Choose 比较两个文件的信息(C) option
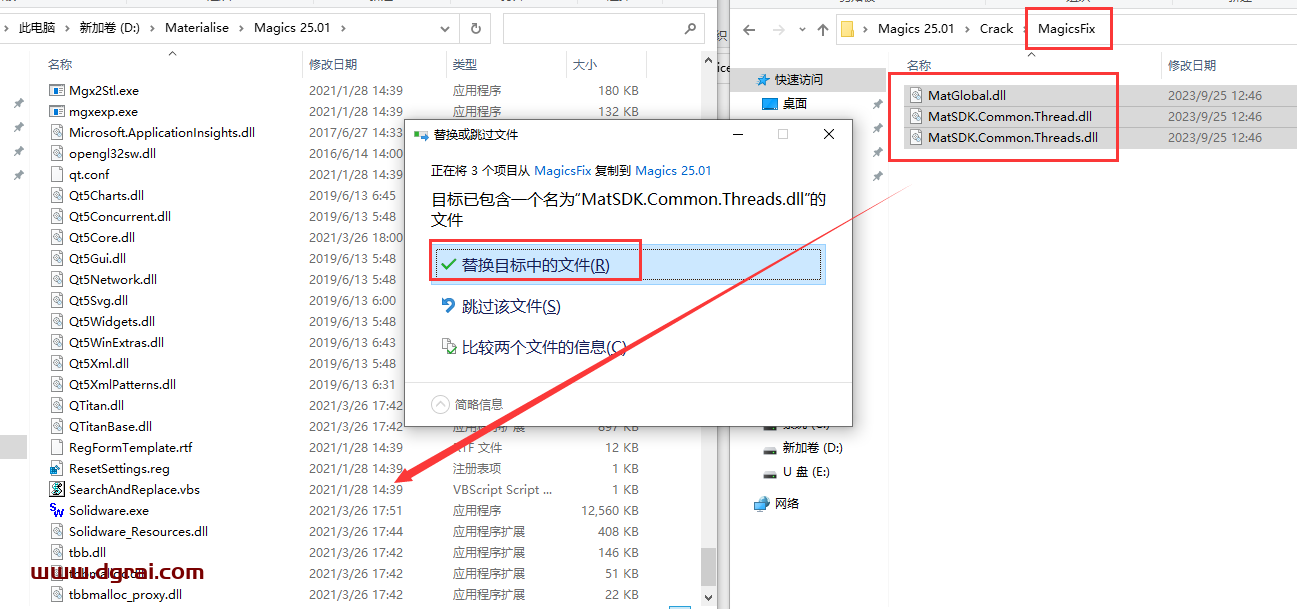Screen dimensions: 1297x609 (x=630, y=347)
